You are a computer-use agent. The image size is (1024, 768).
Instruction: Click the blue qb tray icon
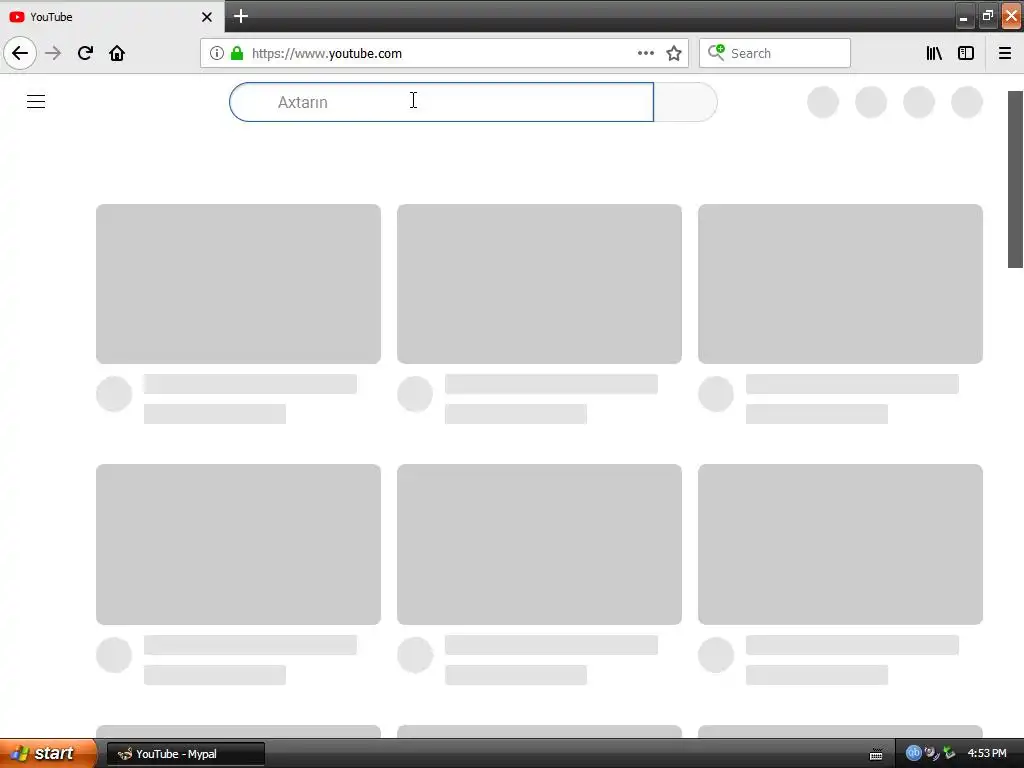914,753
